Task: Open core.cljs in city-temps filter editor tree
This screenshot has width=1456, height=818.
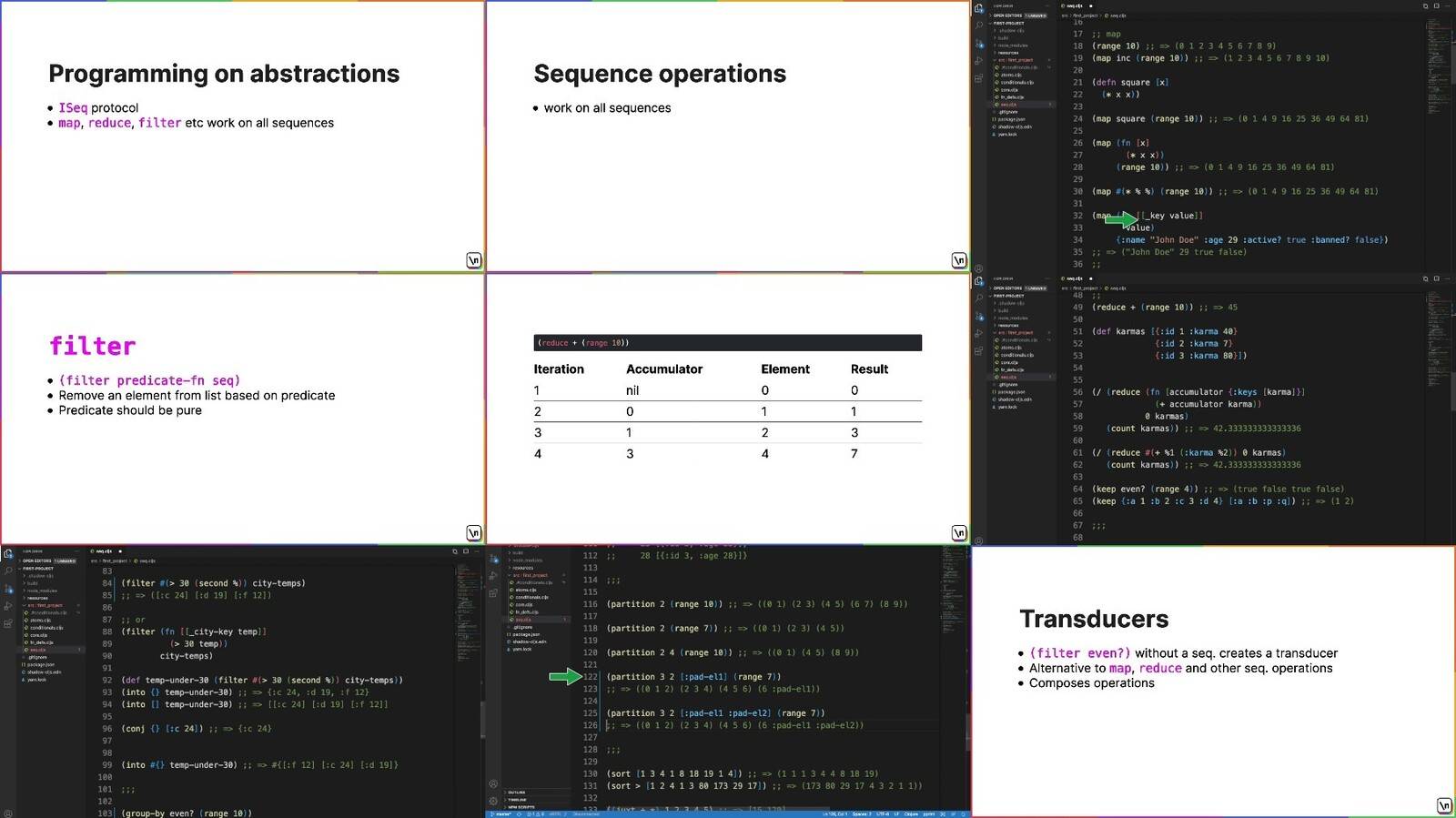Action: [36, 635]
